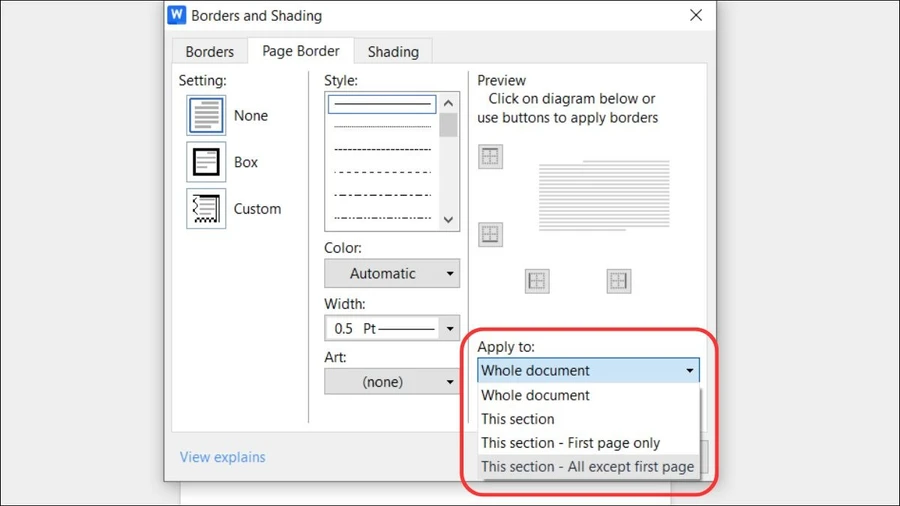Click the page preview diagram

604,196
